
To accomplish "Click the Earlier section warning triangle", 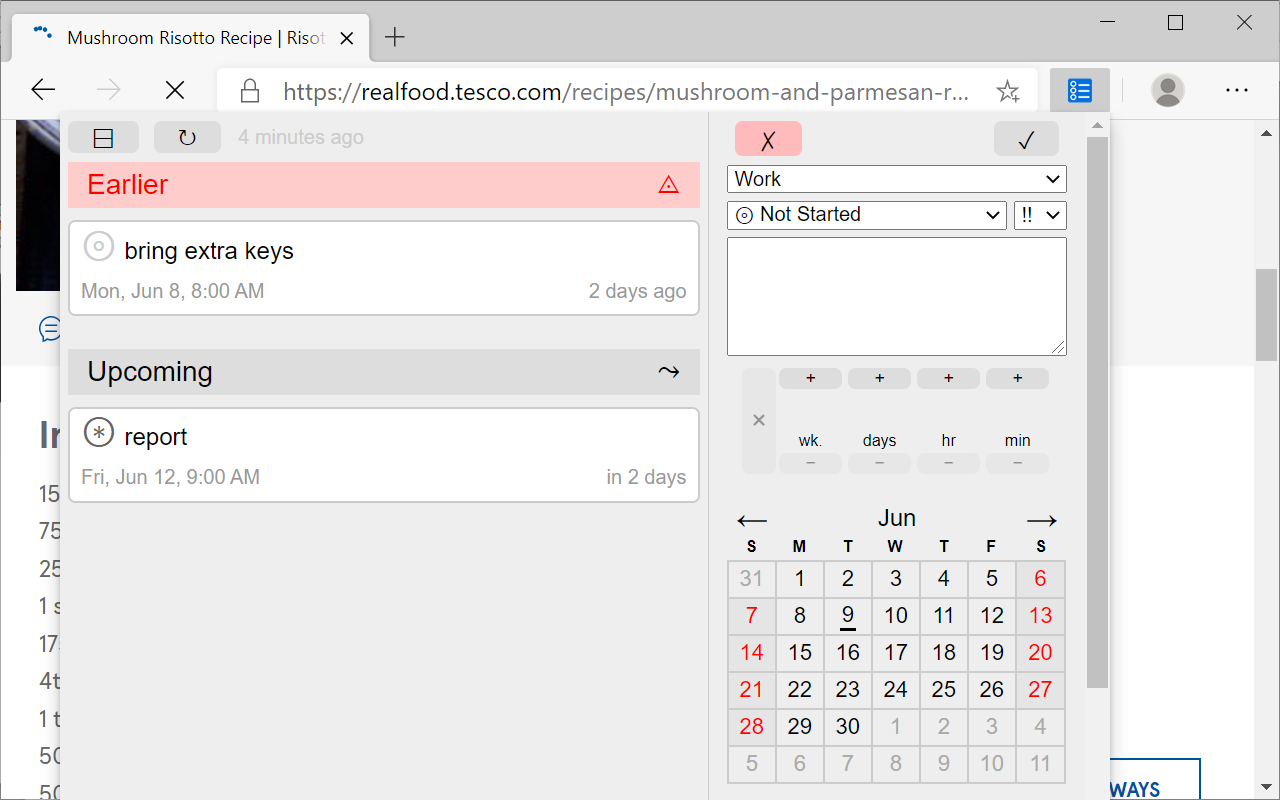I will [x=668, y=185].
